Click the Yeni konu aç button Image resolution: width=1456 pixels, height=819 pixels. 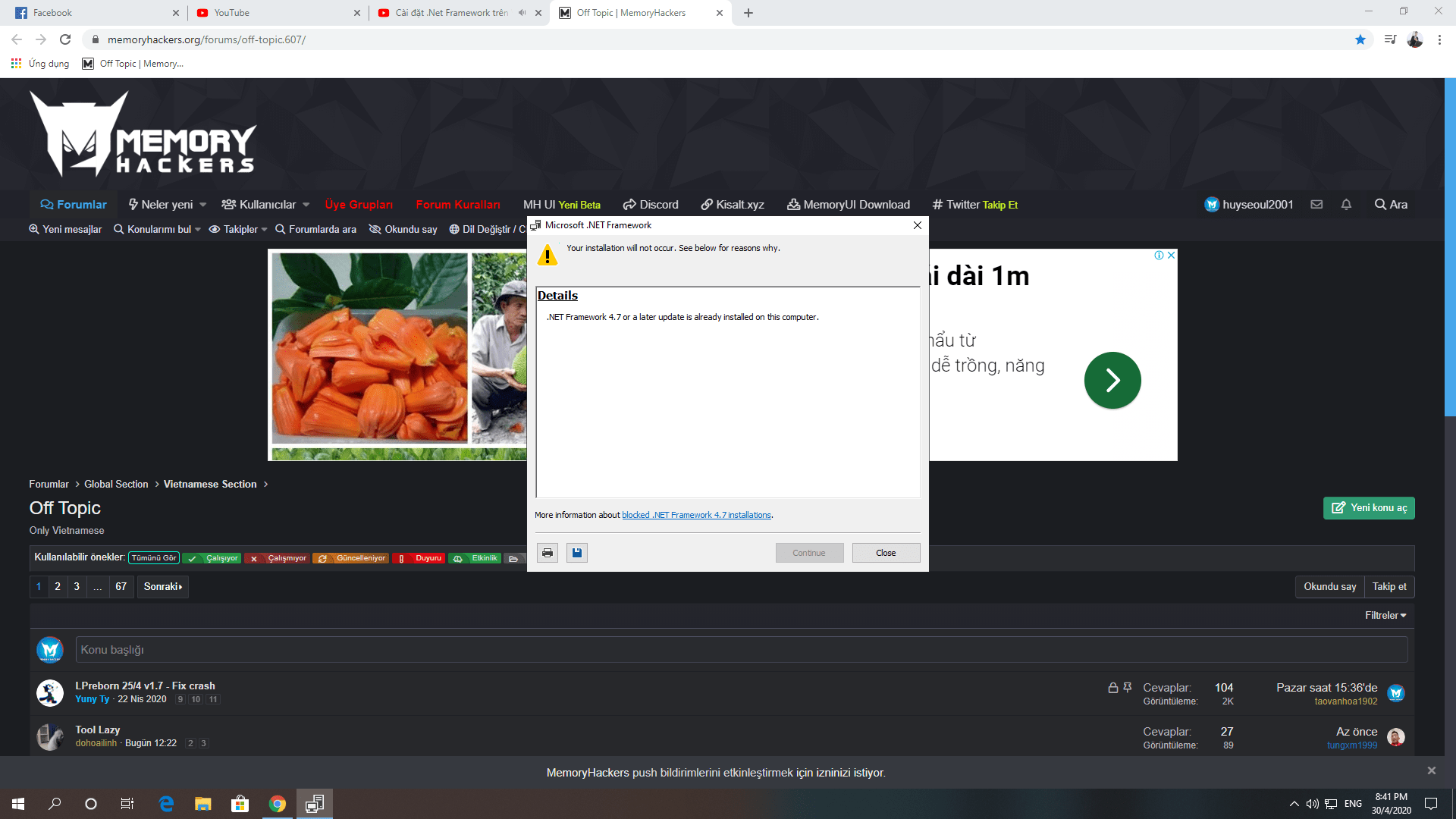[x=1369, y=508]
